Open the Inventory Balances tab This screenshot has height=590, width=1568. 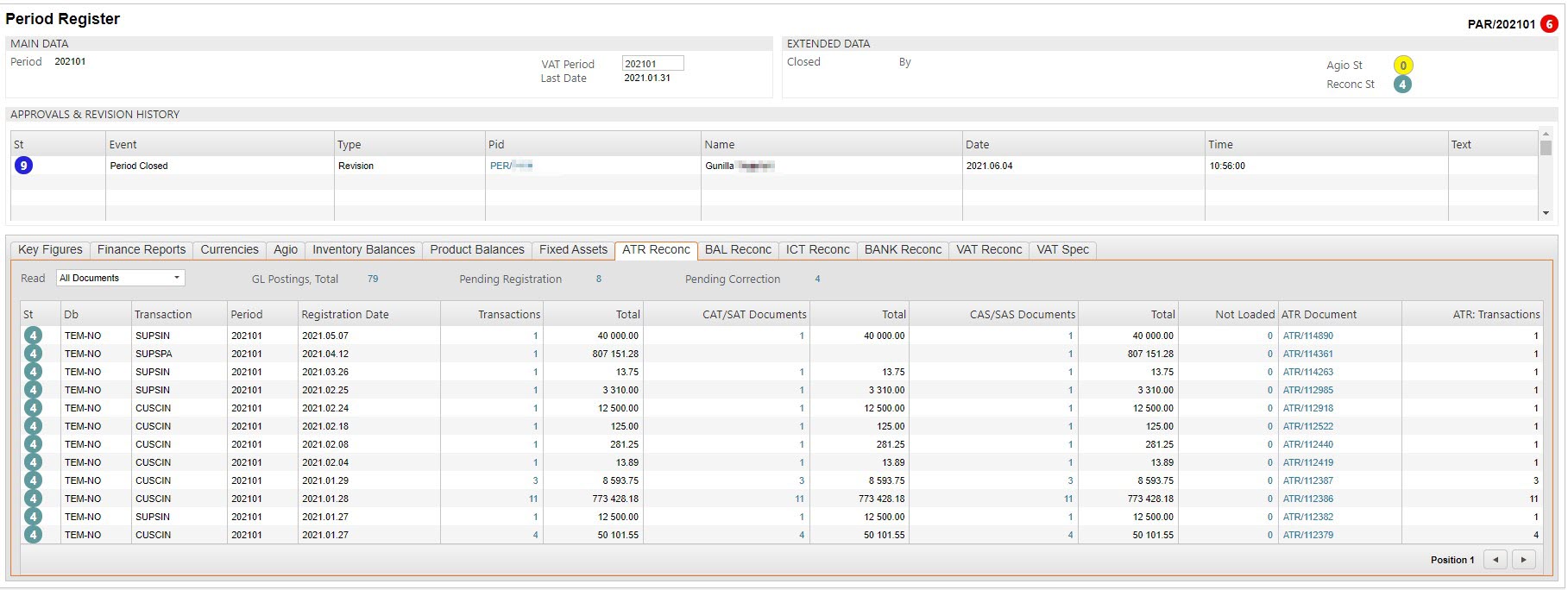[x=363, y=250]
